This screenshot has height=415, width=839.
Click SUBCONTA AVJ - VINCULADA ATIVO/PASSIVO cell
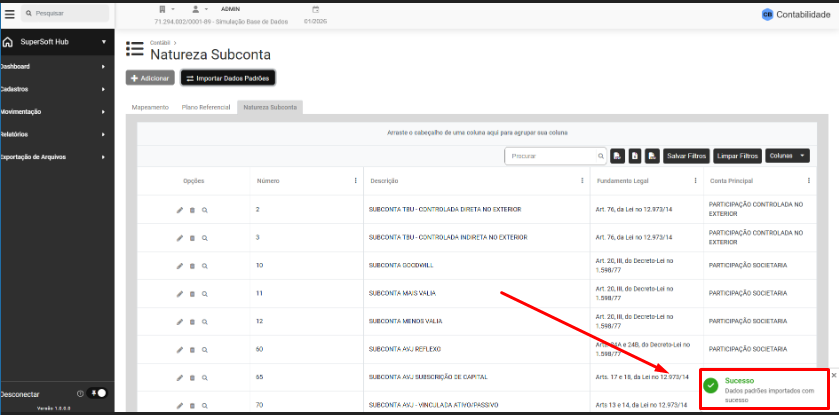pos(433,405)
